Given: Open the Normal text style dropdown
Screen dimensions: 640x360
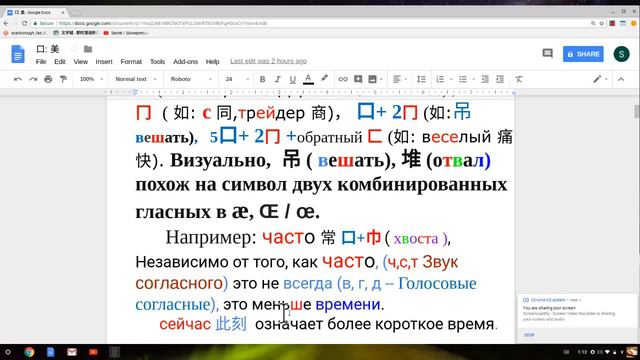Looking at the screenshot, I should tap(136, 79).
